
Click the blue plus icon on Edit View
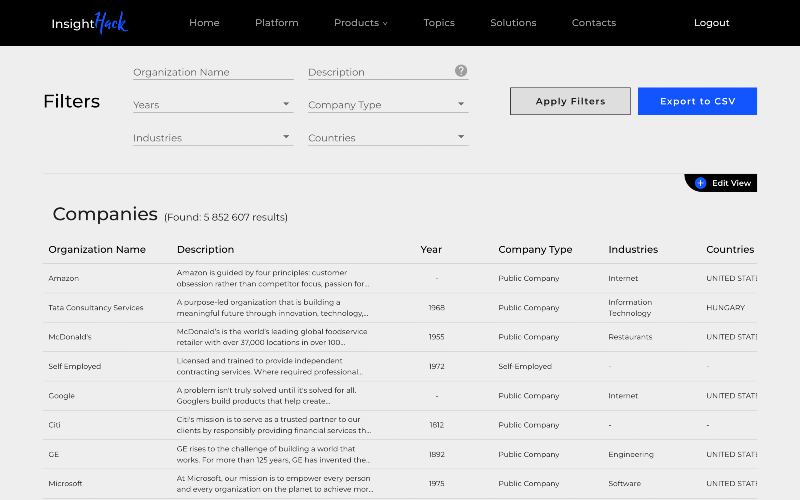coord(700,183)
